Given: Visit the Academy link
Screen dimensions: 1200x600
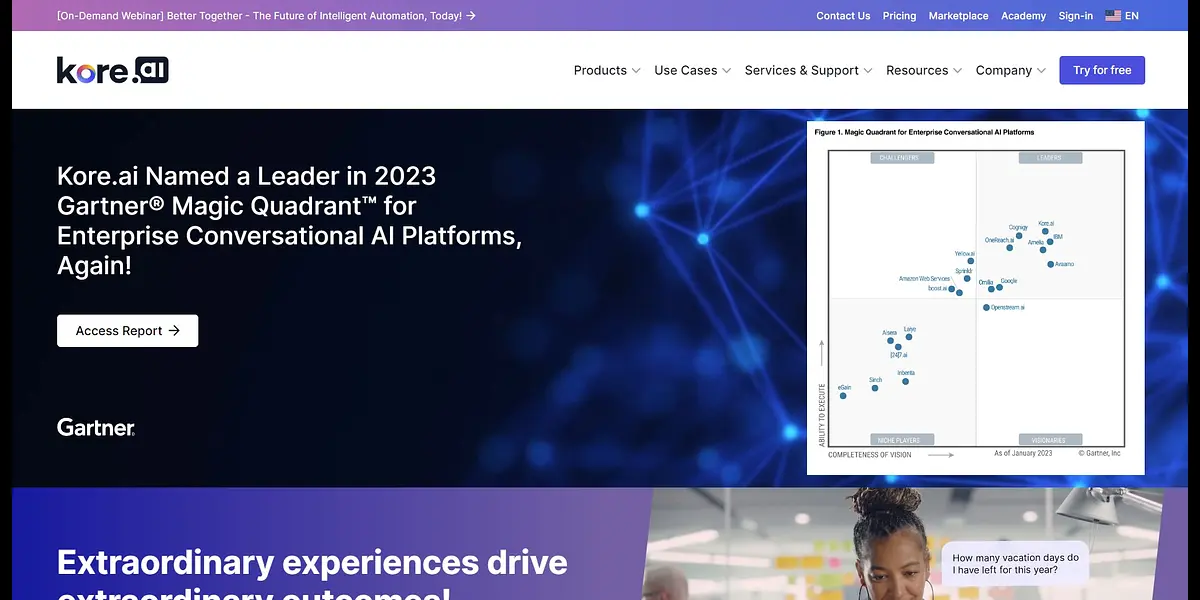Looking at the screenshot, I should point(1023,16).
